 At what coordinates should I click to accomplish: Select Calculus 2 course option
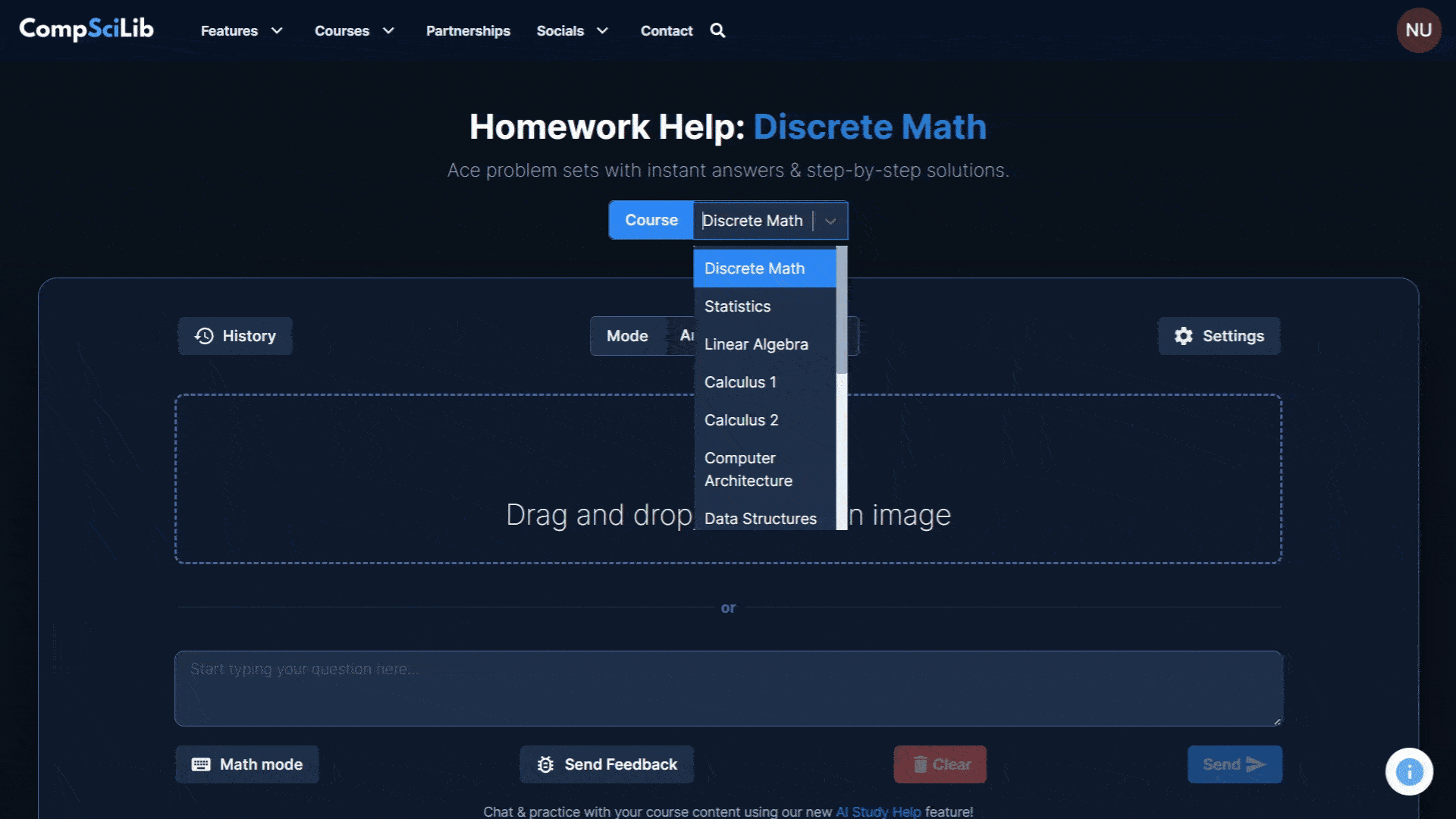point(764,420)
